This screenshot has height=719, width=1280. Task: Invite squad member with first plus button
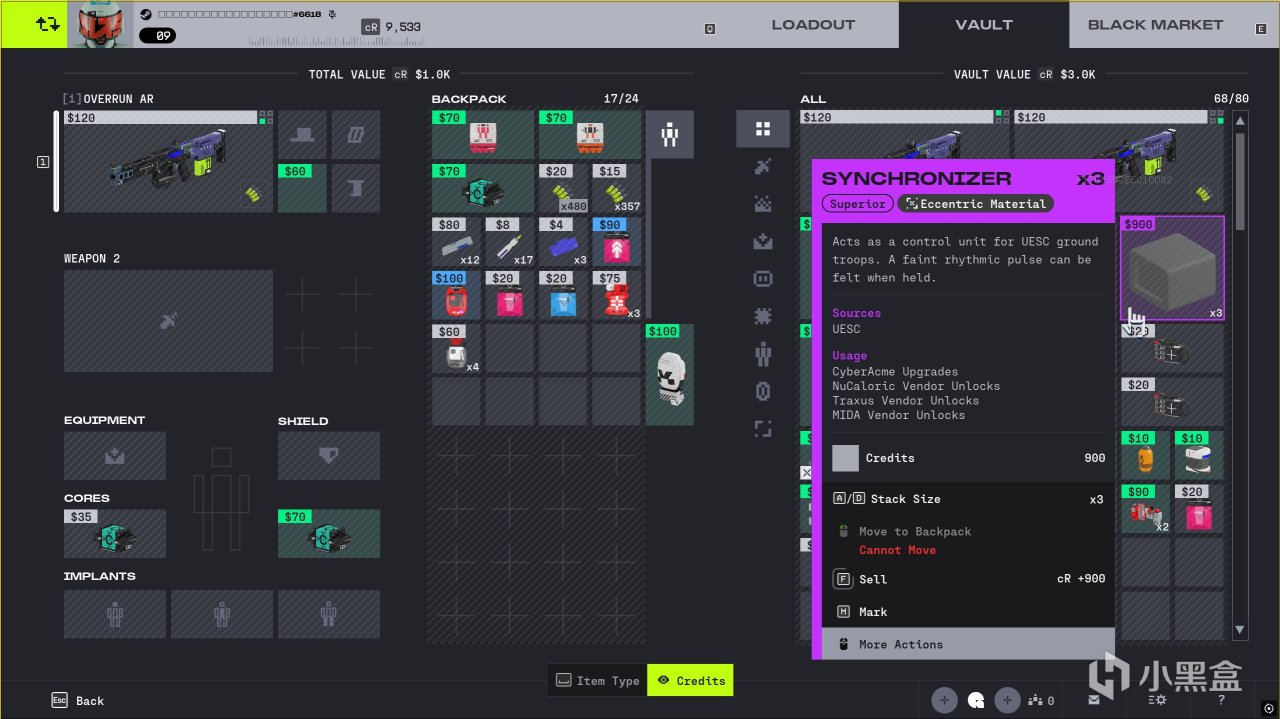(x=944, y=700)
